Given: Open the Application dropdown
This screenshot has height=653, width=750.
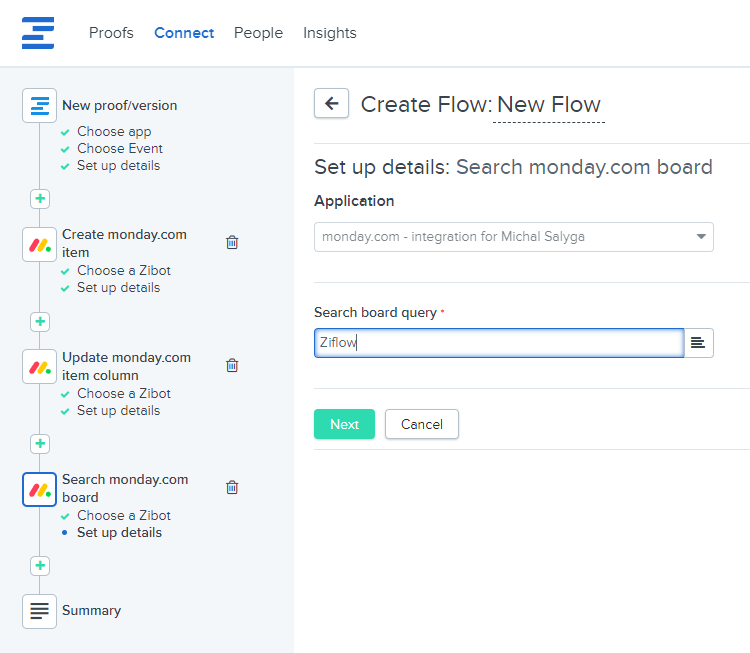Looking at the screenshot, I should 514,237.
